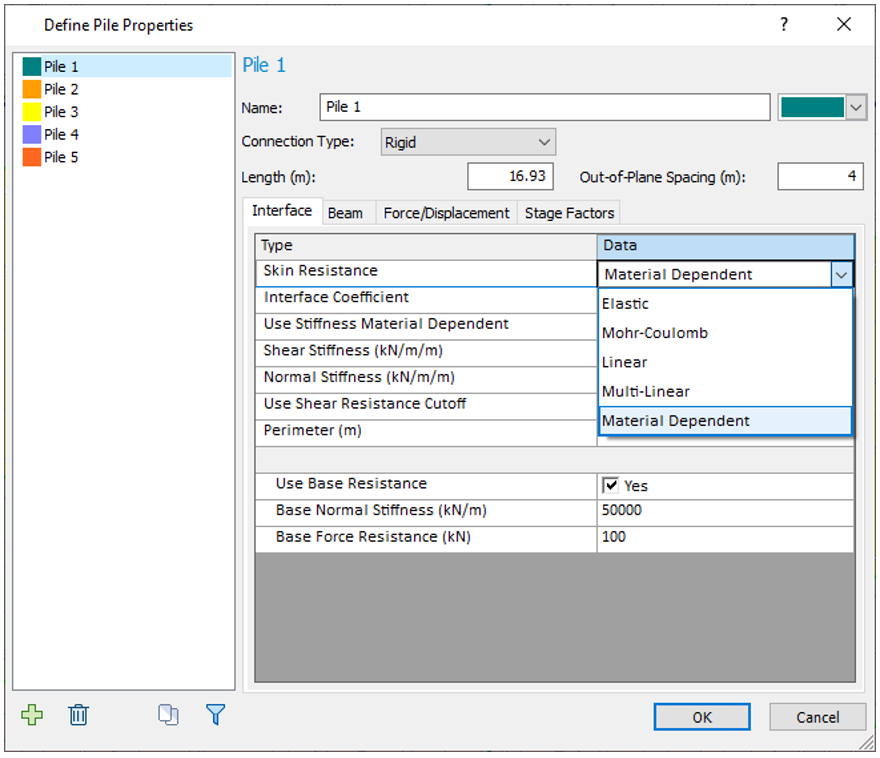Select Pile 4 in the list
880x758 pixels.
[126, 134]
